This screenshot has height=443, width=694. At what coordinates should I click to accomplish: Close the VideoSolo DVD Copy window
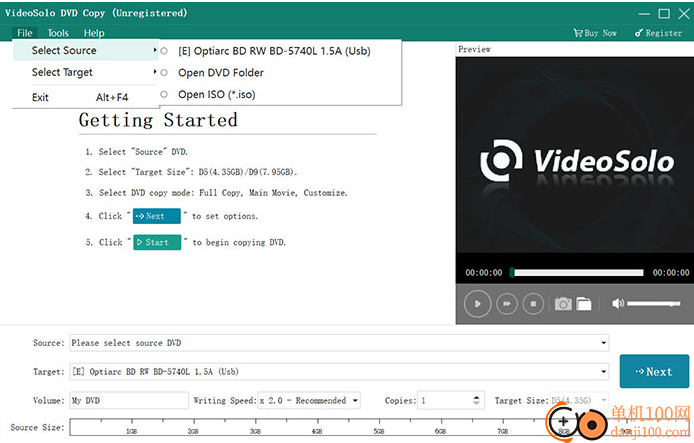tap(684, 14)
